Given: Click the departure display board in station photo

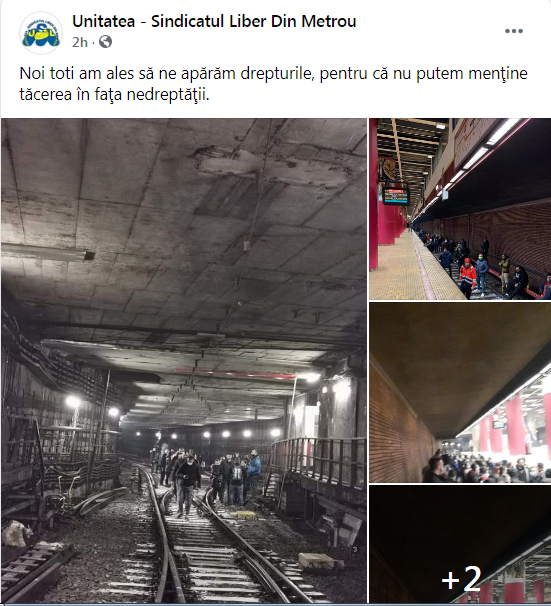Looking at the screenshot, I should (x=396, y=196).
